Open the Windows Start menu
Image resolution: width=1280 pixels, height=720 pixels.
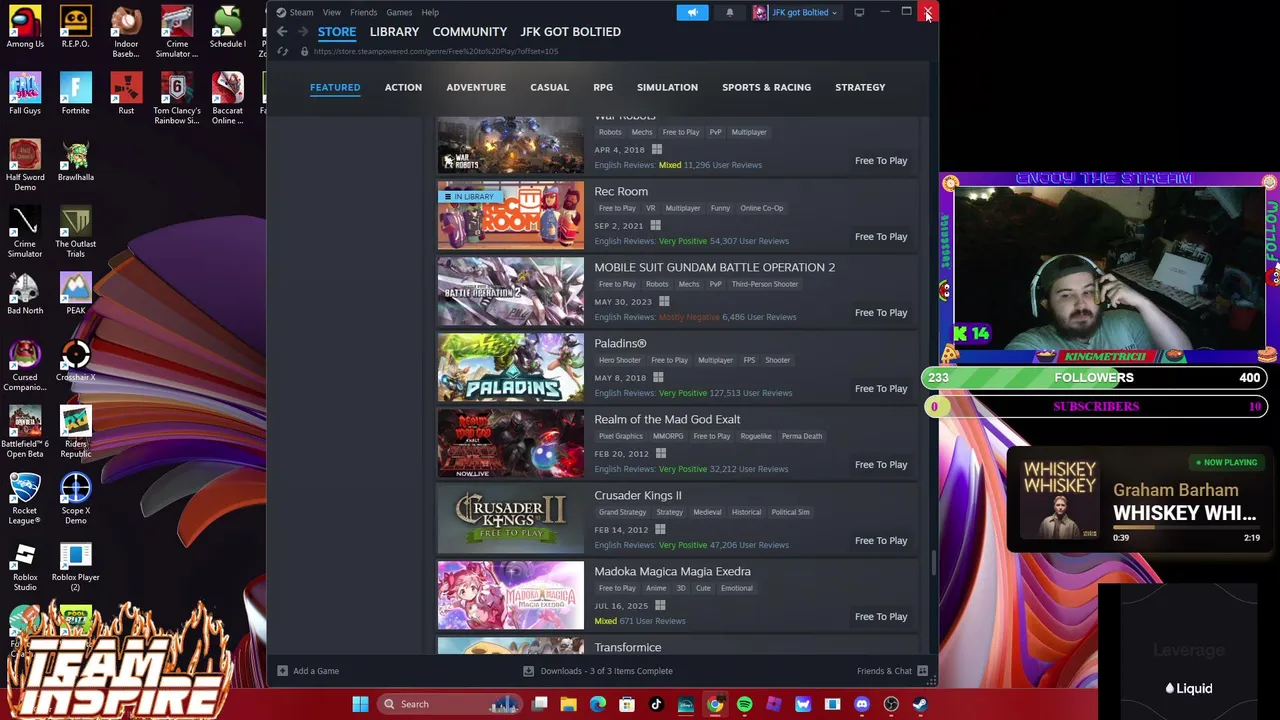click(x=360, y=704)
